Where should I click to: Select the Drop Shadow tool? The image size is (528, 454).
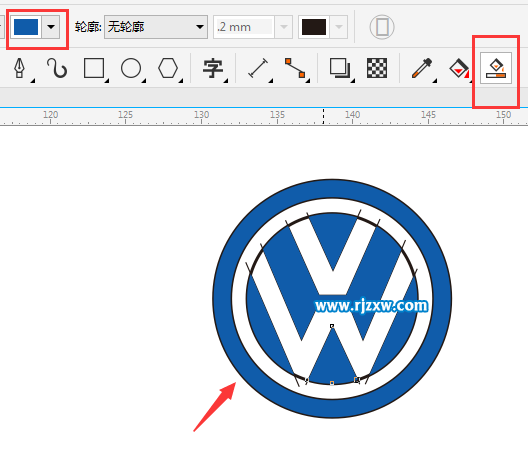340,68
